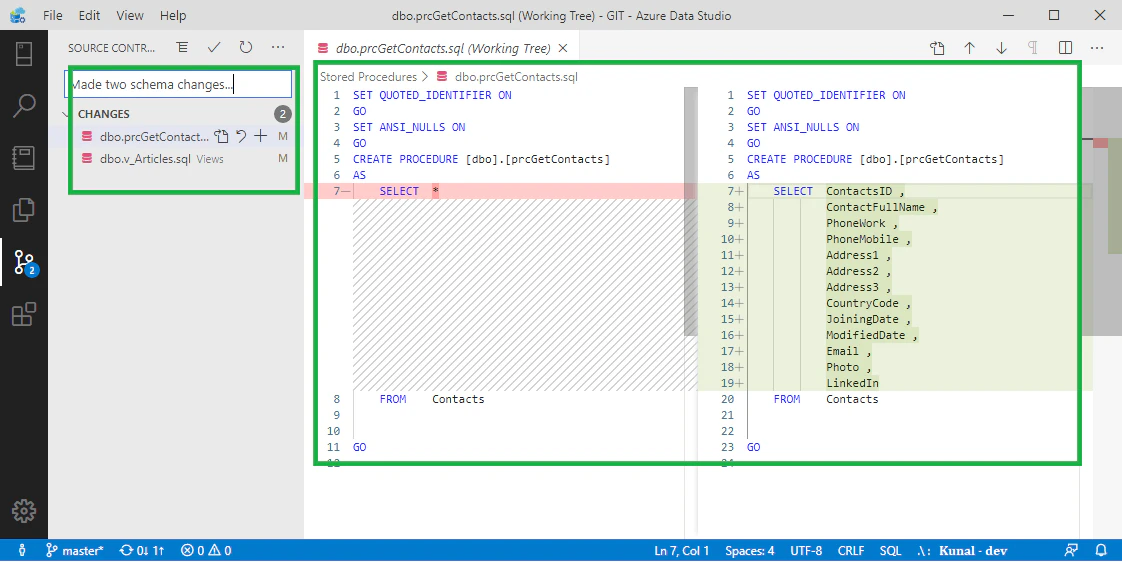
Task: Open the View menu
Action: click(x=130, y=15)
